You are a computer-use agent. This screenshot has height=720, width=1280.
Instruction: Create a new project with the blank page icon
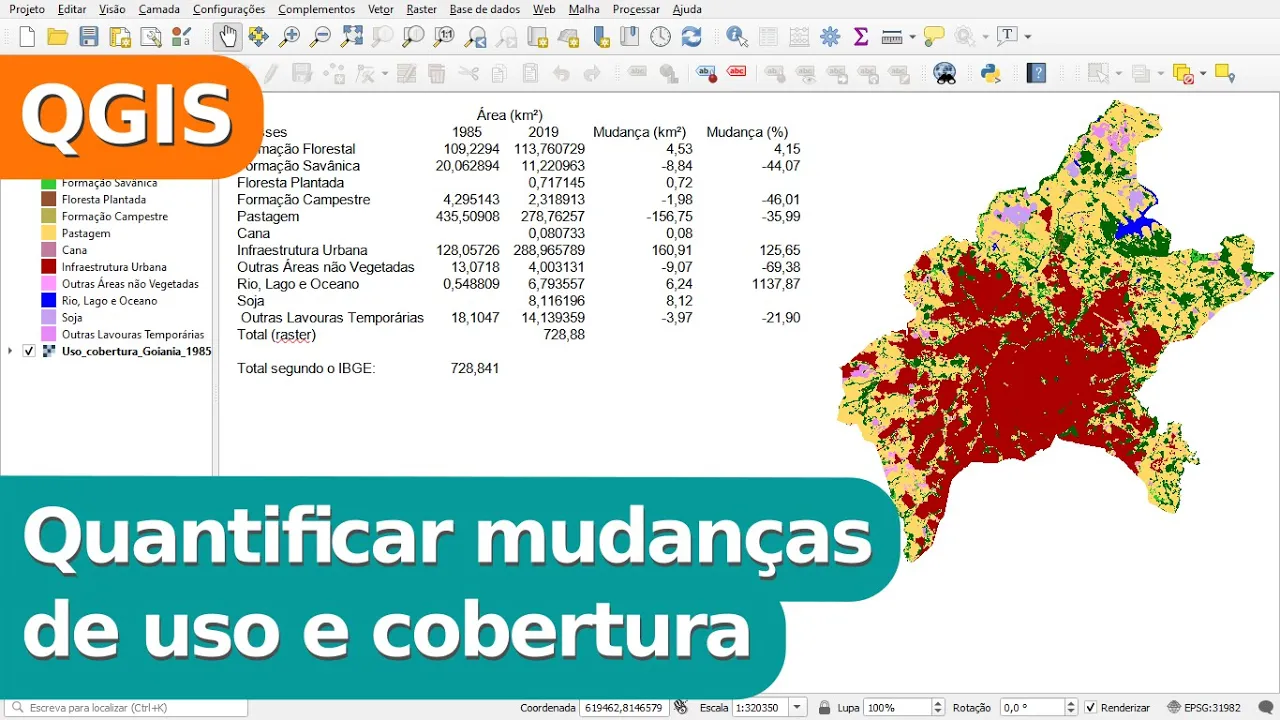pos(27,38)
